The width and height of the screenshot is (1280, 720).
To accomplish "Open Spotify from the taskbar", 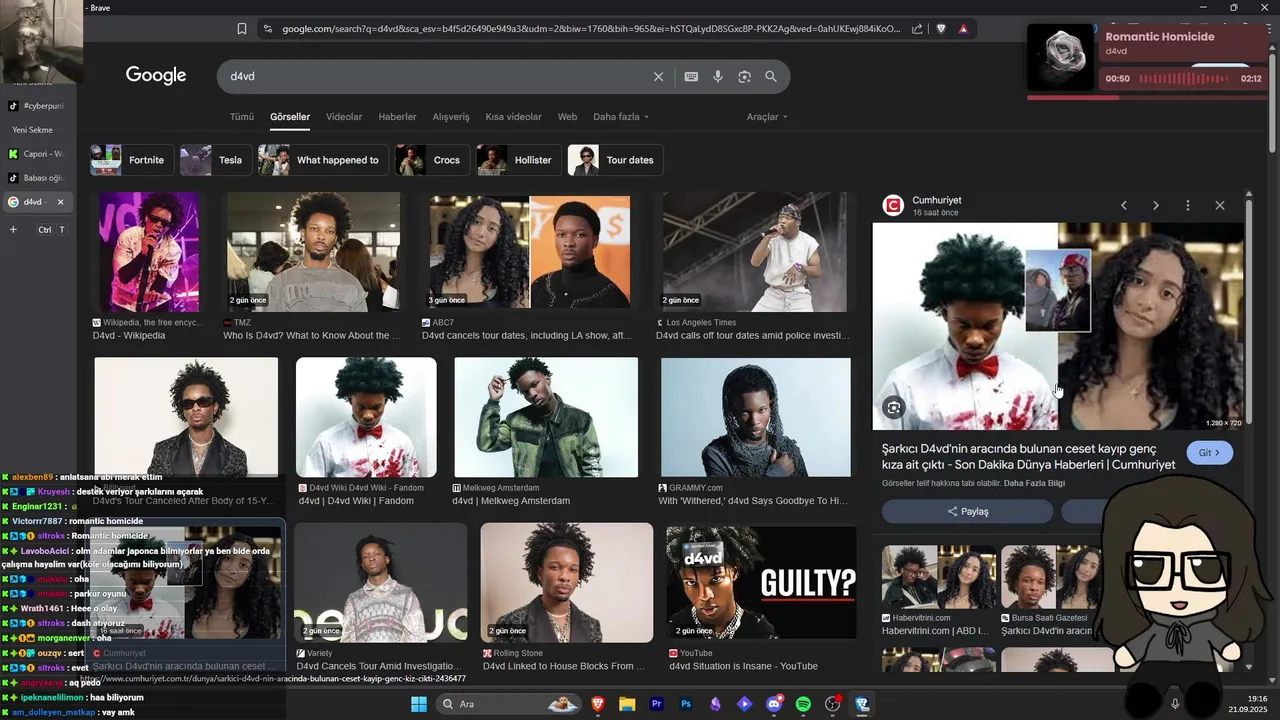I will pyautogui.click(x=803, y=704).
